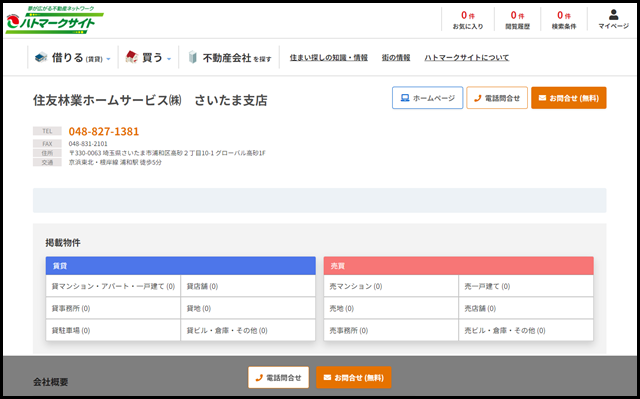Click the address text 〒330-0063
The width and height of the screenshot is (640, 399).
point(167,153)
